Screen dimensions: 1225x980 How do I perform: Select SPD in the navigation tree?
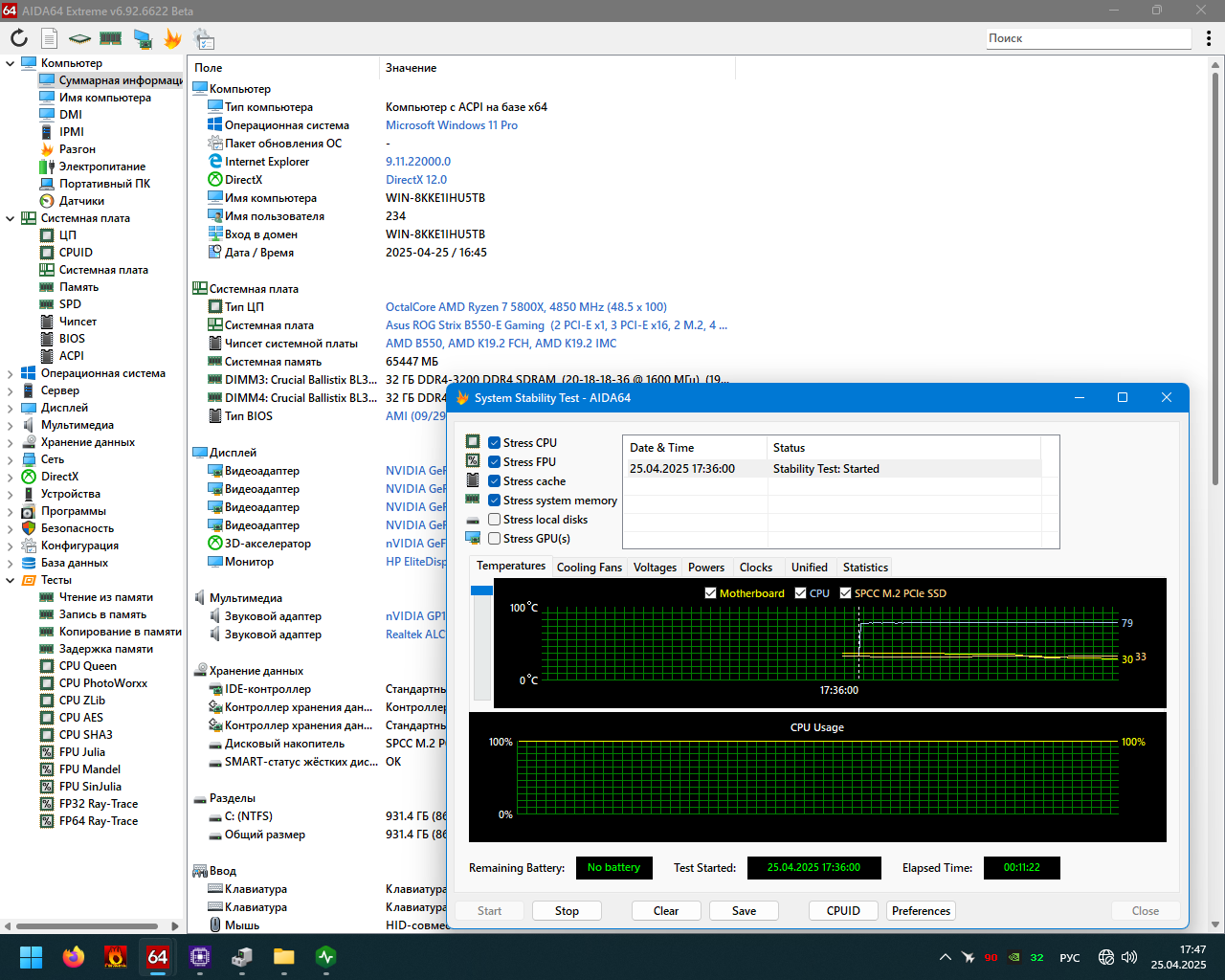(x=70, y=304)
